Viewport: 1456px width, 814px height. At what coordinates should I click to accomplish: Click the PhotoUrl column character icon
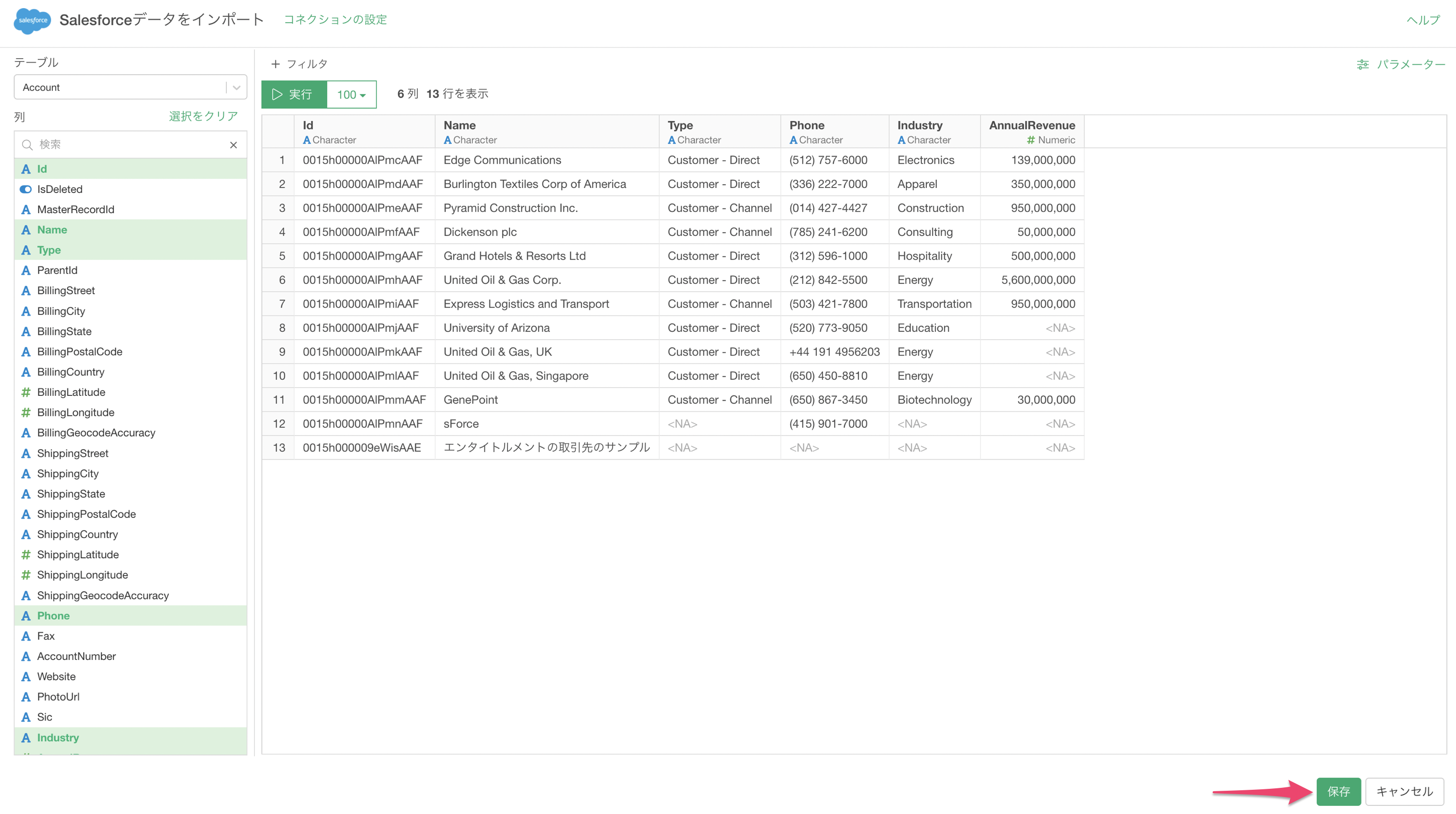26,697
